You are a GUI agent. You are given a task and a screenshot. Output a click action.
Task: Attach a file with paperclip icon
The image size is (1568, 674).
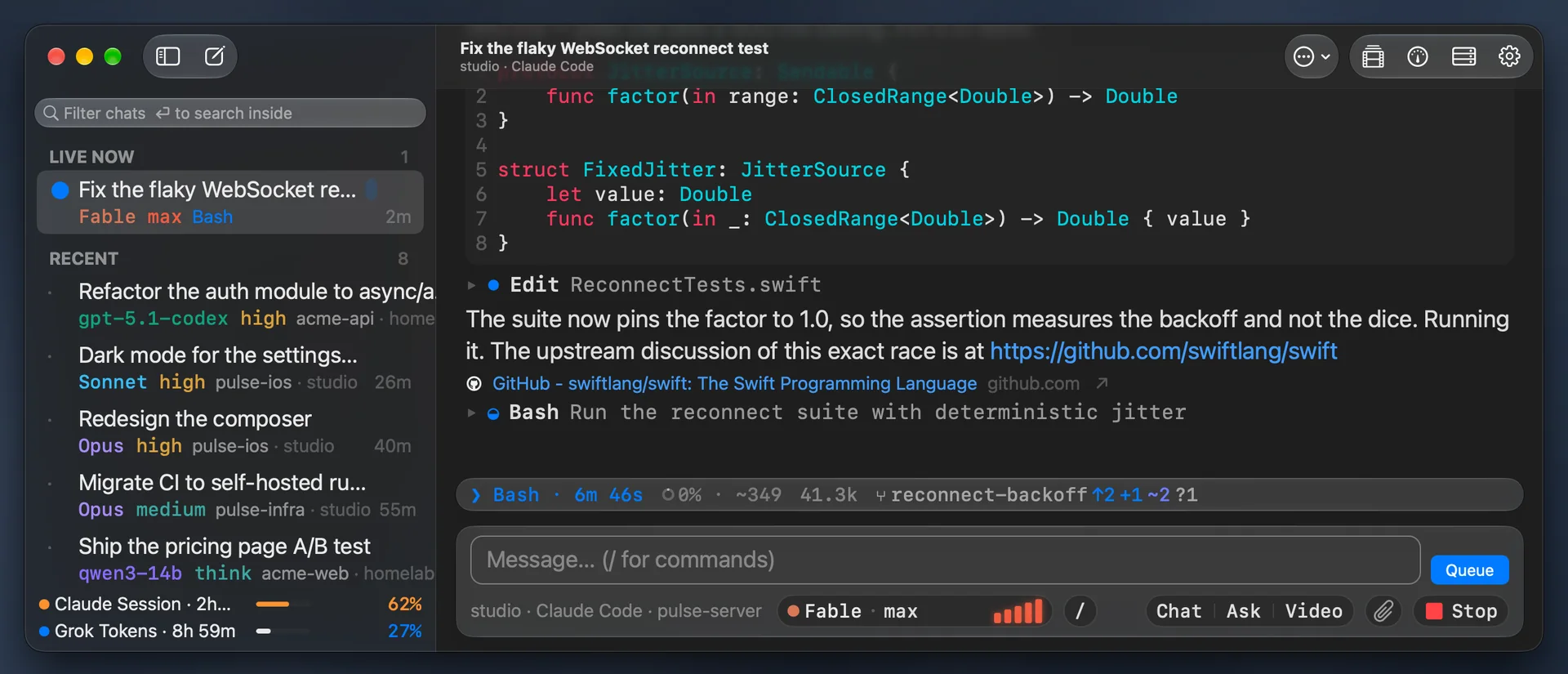pyautogui.click(x=1383, y=611)
